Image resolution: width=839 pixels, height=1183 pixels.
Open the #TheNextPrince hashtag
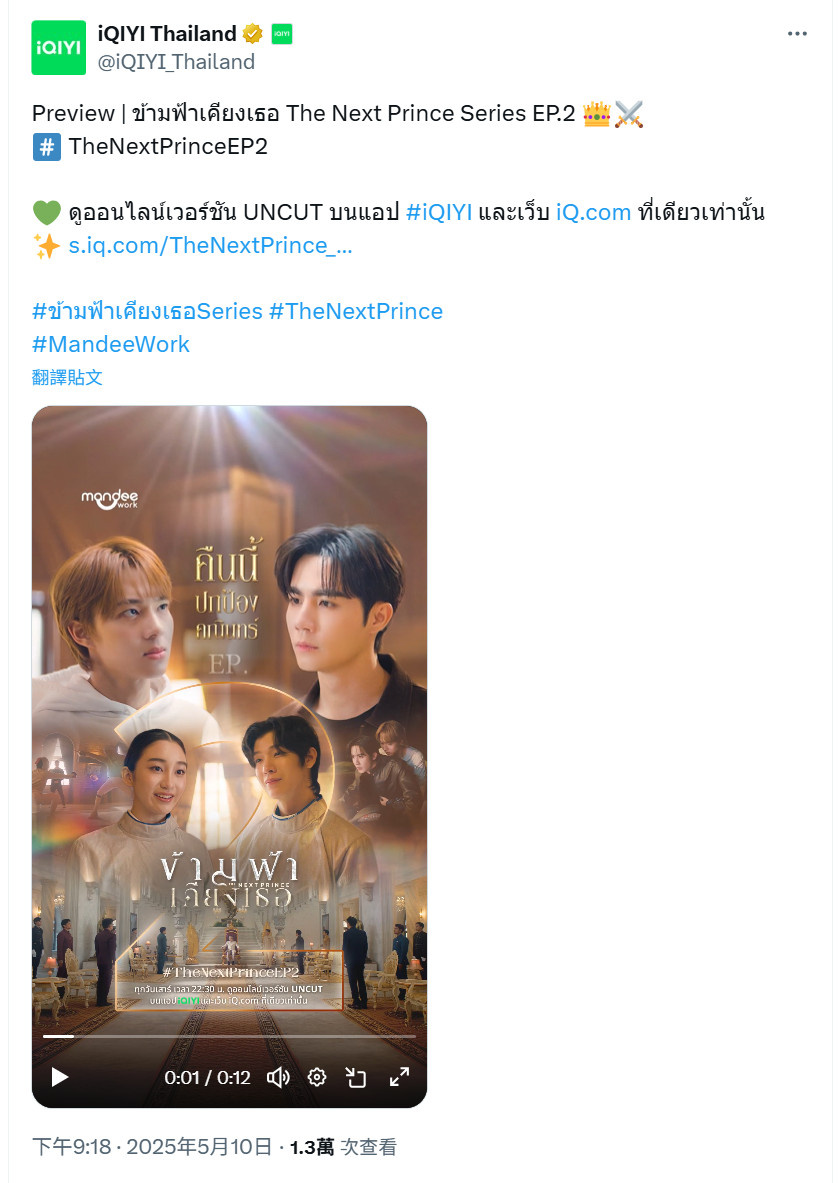point(356,311)
